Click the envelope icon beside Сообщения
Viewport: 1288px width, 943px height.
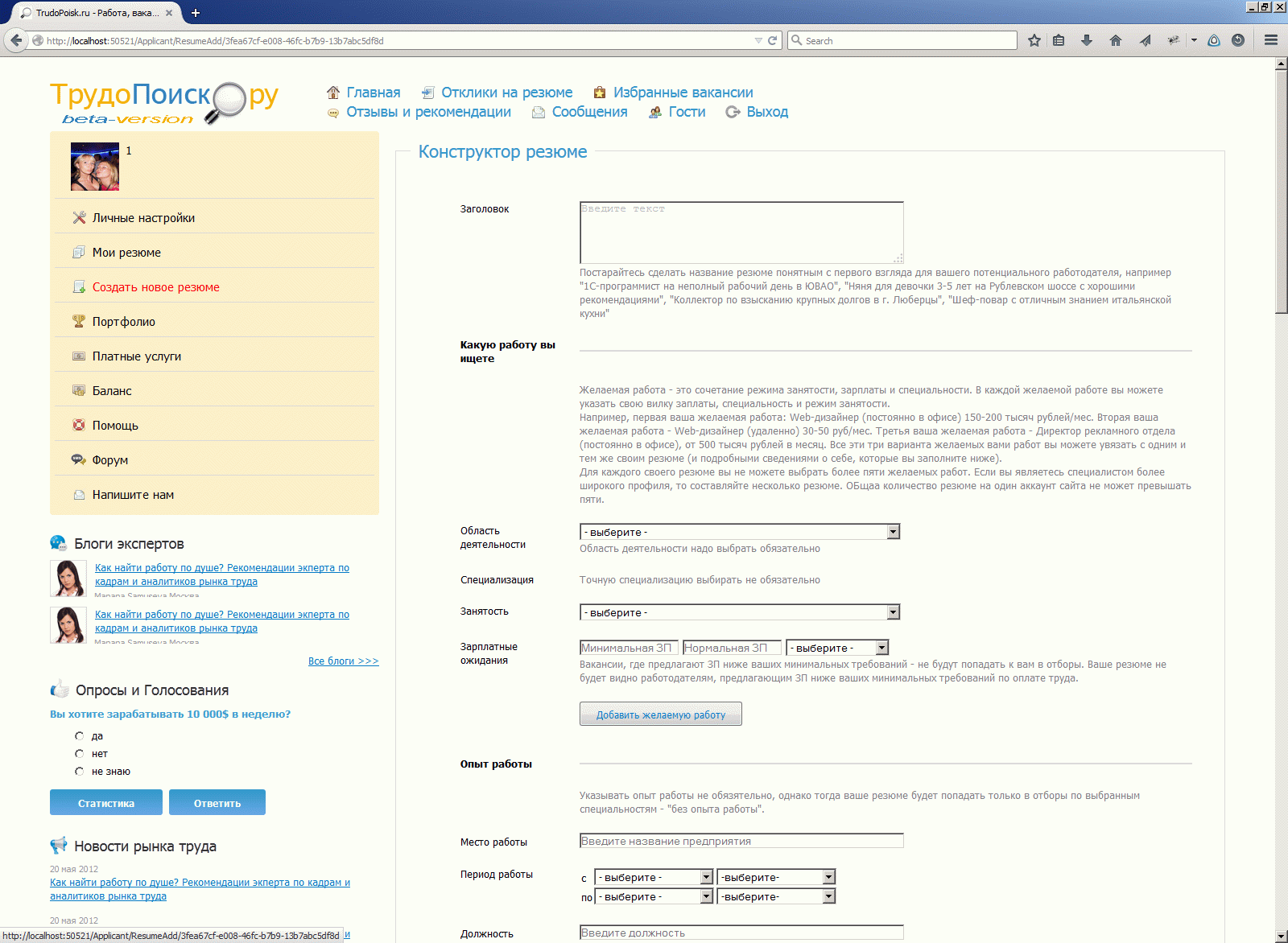539,113
